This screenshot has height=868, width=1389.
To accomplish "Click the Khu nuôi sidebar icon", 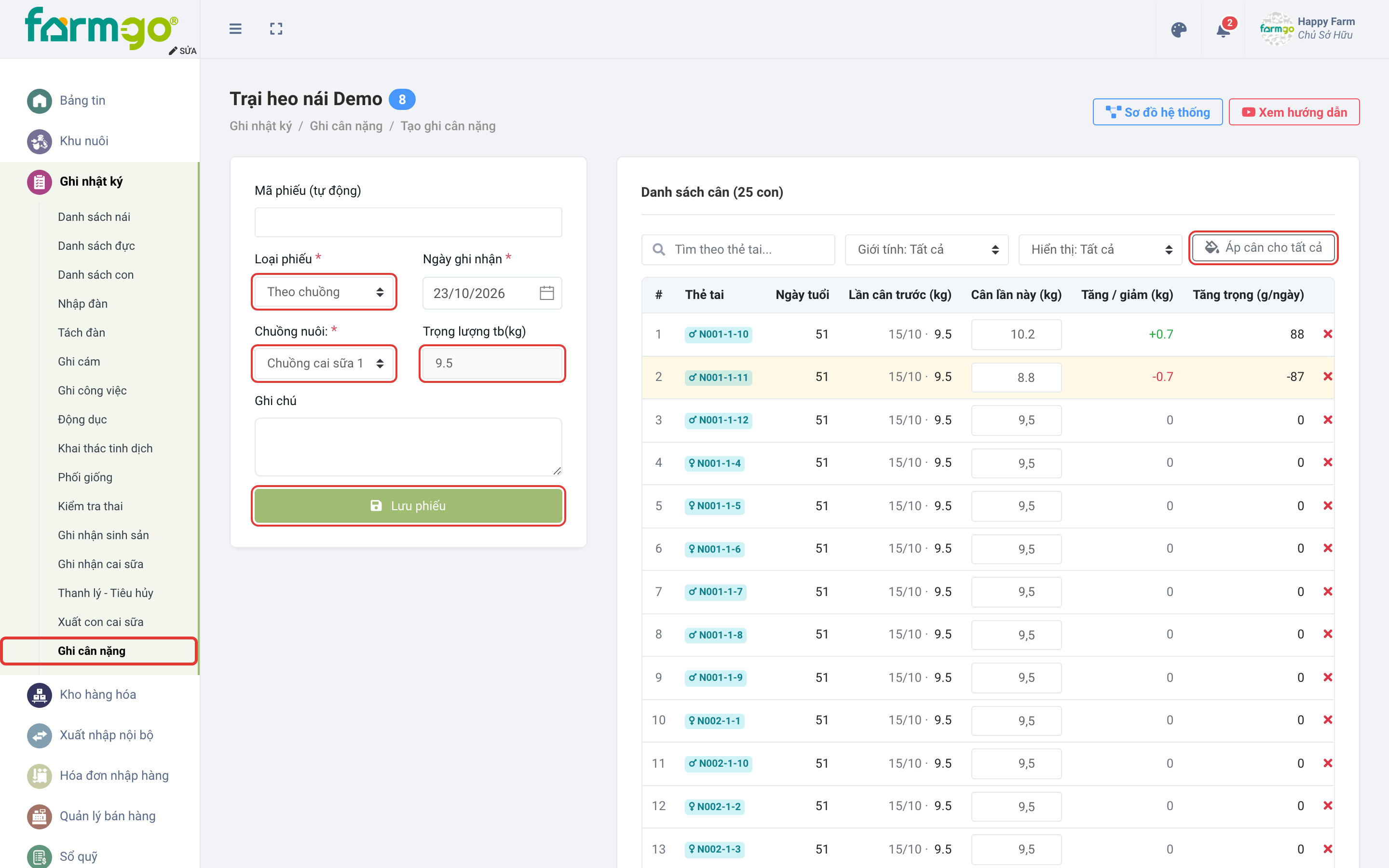I will tap(39, 141).
